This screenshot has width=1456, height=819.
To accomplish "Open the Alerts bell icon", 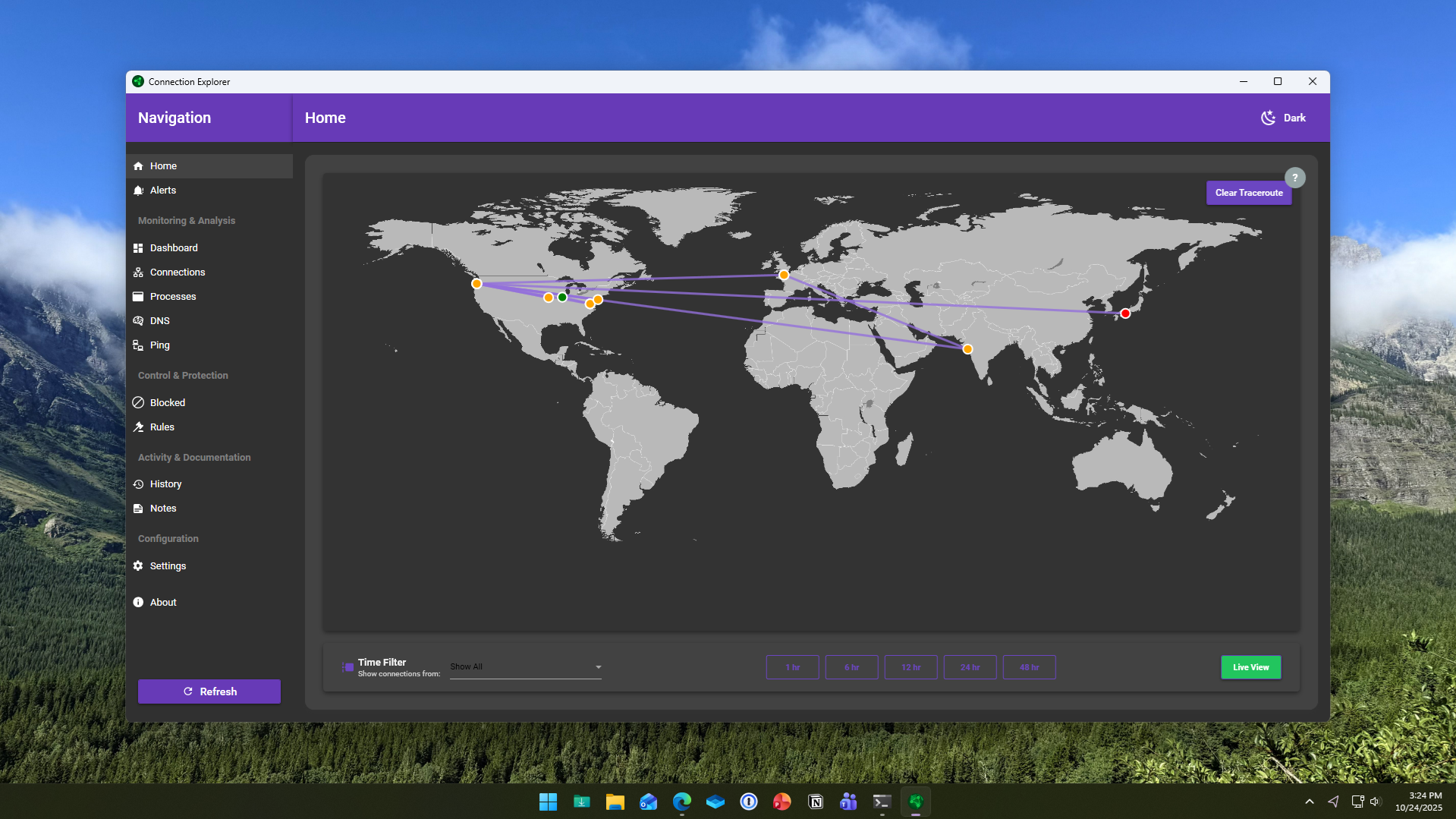I will tap(139, 190).
